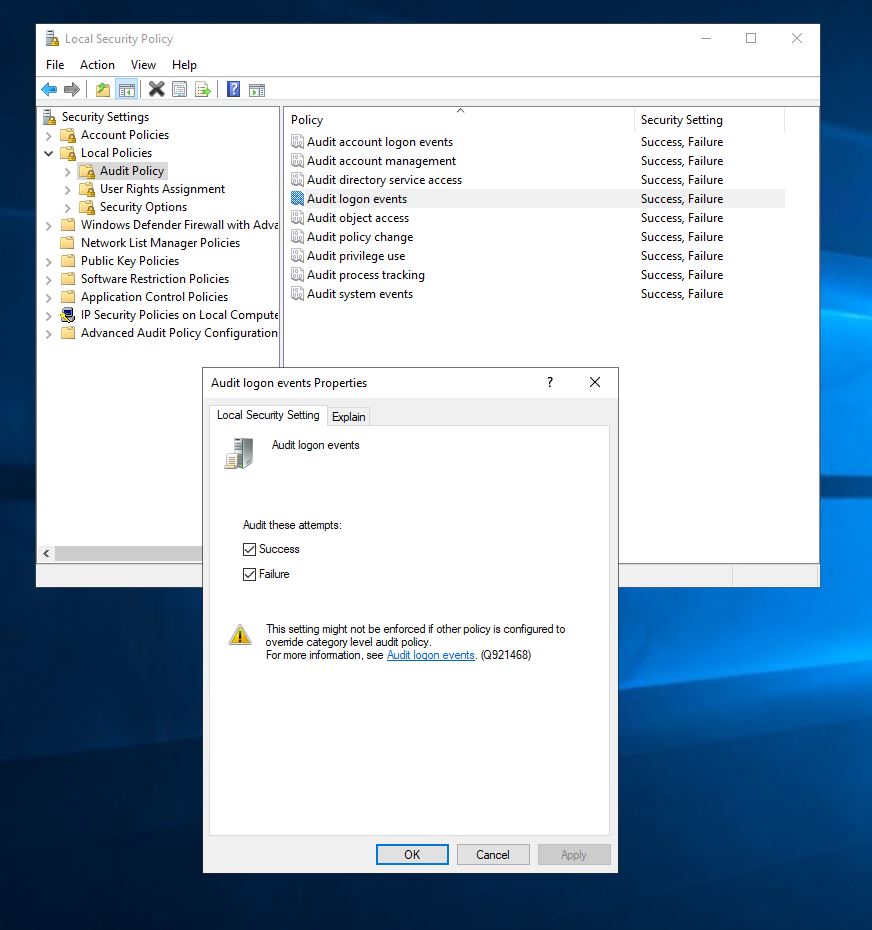Image resolution: width=872 pixels, height=930 pixels.
Task: Expand the Public Key Policies node
Action: click(49, 262)
